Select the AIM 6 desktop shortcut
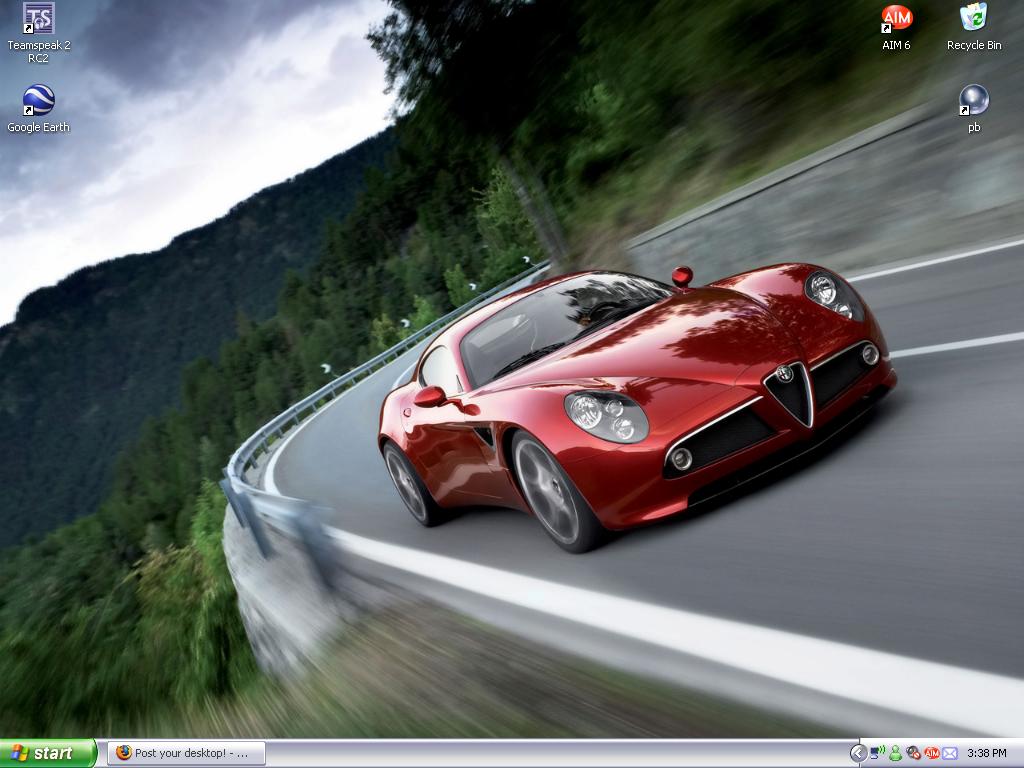1024x768 pixels. coord(896,27)
